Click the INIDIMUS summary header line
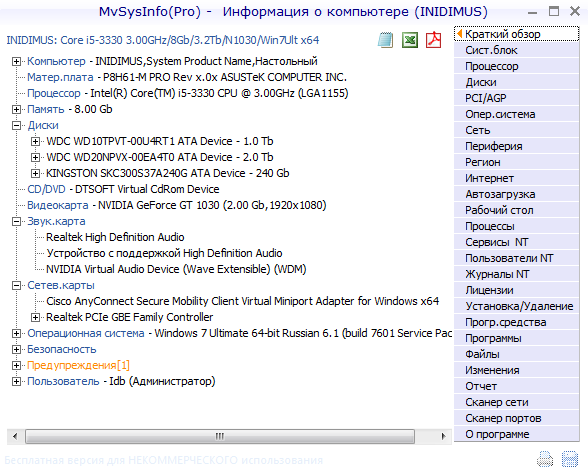Image resolution: width=588 pixels, height=472 pixels. click(x=163, y=40)
